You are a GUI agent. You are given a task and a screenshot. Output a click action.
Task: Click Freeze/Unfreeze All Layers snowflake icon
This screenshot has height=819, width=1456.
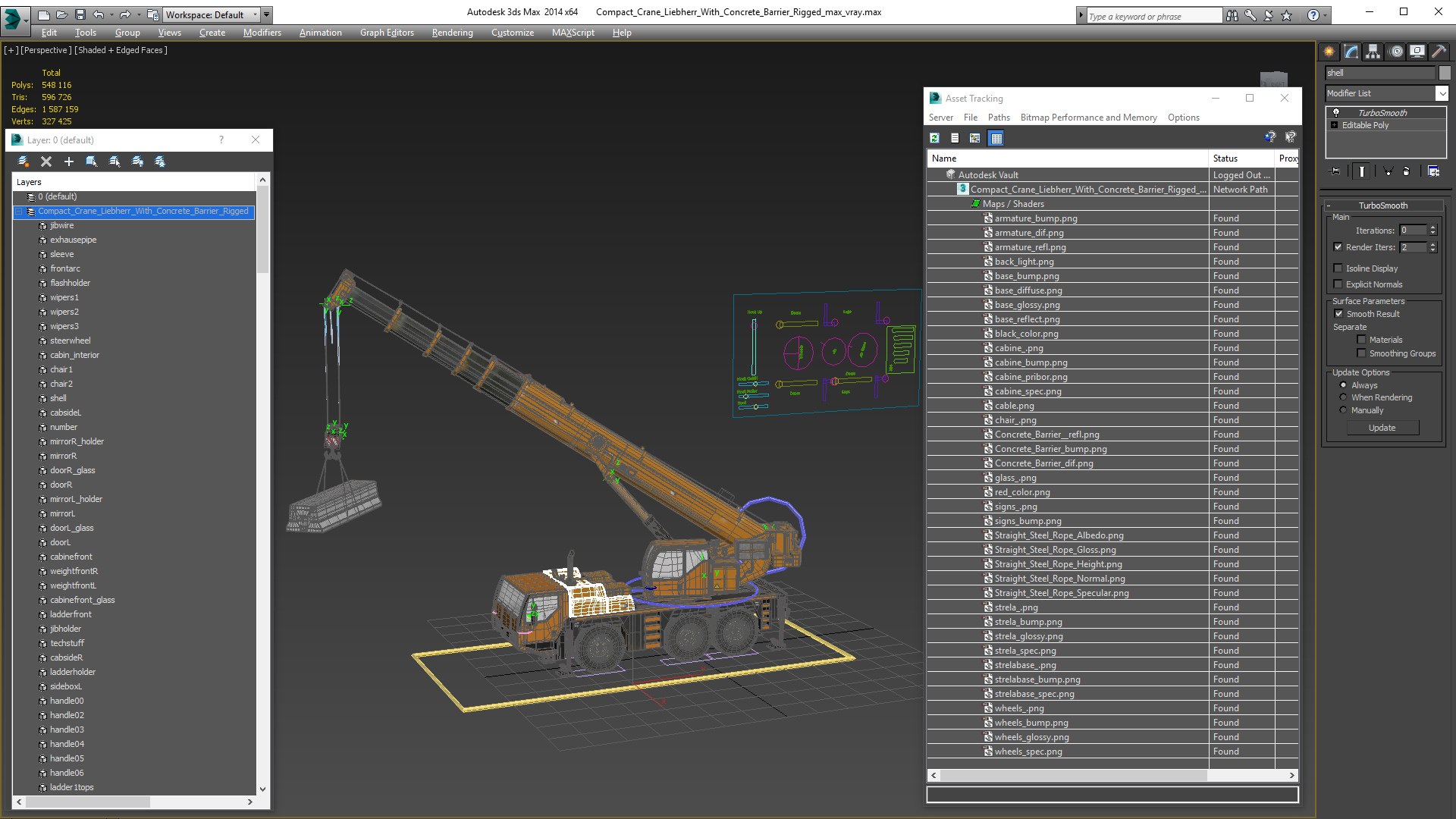coord(160,162)
